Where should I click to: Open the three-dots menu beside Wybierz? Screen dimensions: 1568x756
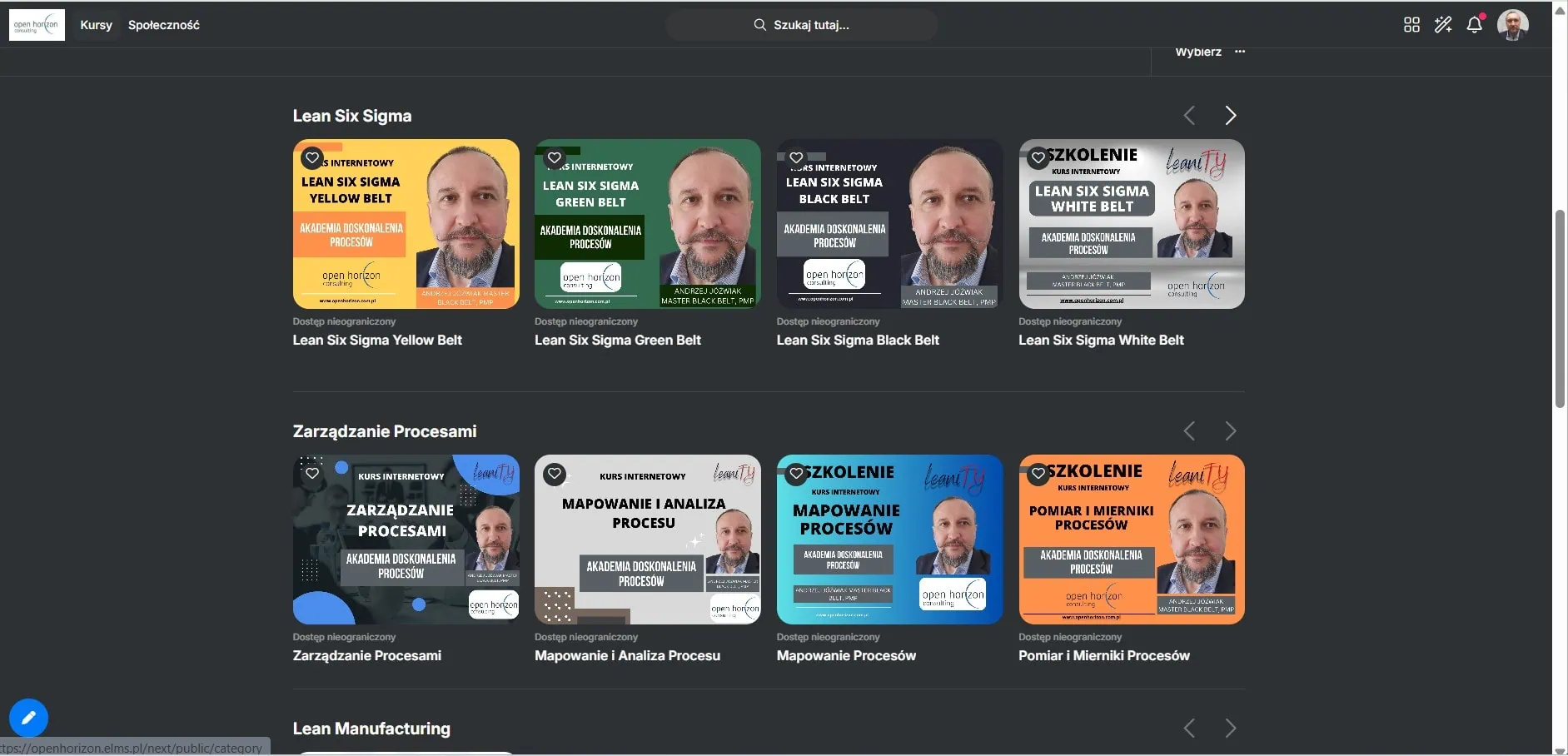[1240, 52]
